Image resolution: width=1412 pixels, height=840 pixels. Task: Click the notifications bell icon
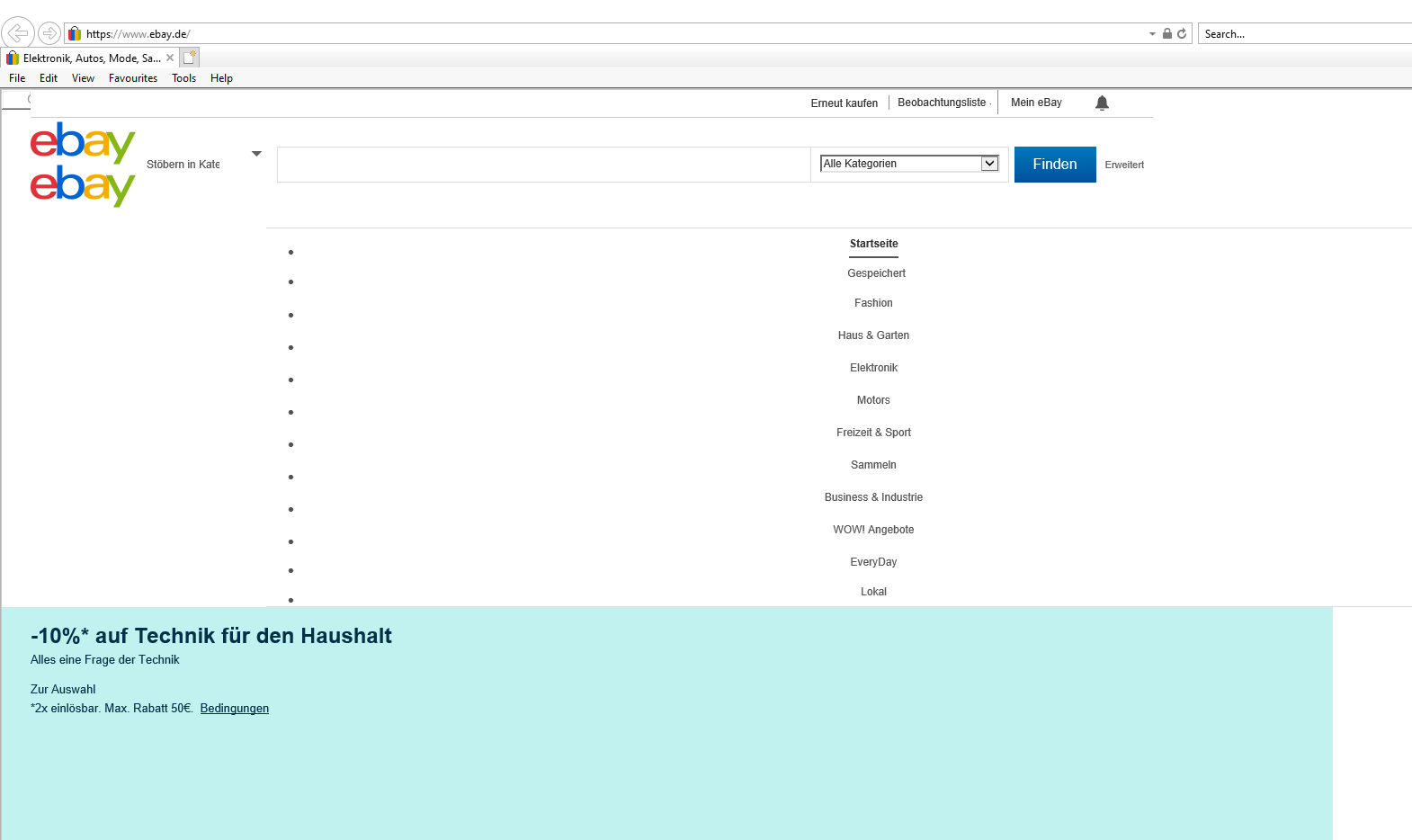pos(1102,103)
